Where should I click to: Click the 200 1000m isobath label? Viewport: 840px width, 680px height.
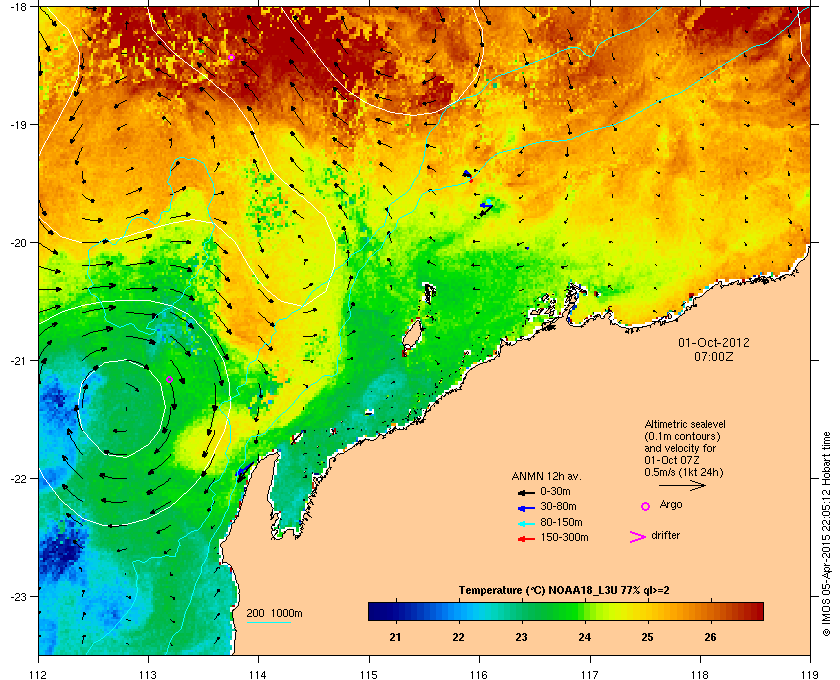click(274, 613)
